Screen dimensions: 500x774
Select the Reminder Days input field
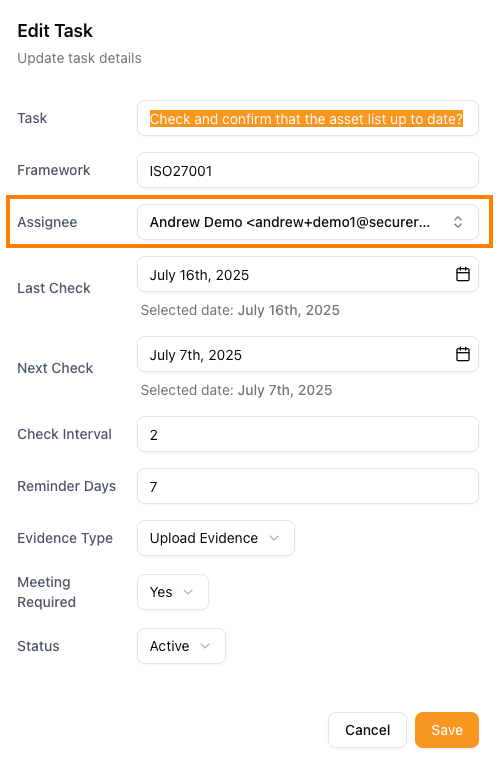click(308, 486)
